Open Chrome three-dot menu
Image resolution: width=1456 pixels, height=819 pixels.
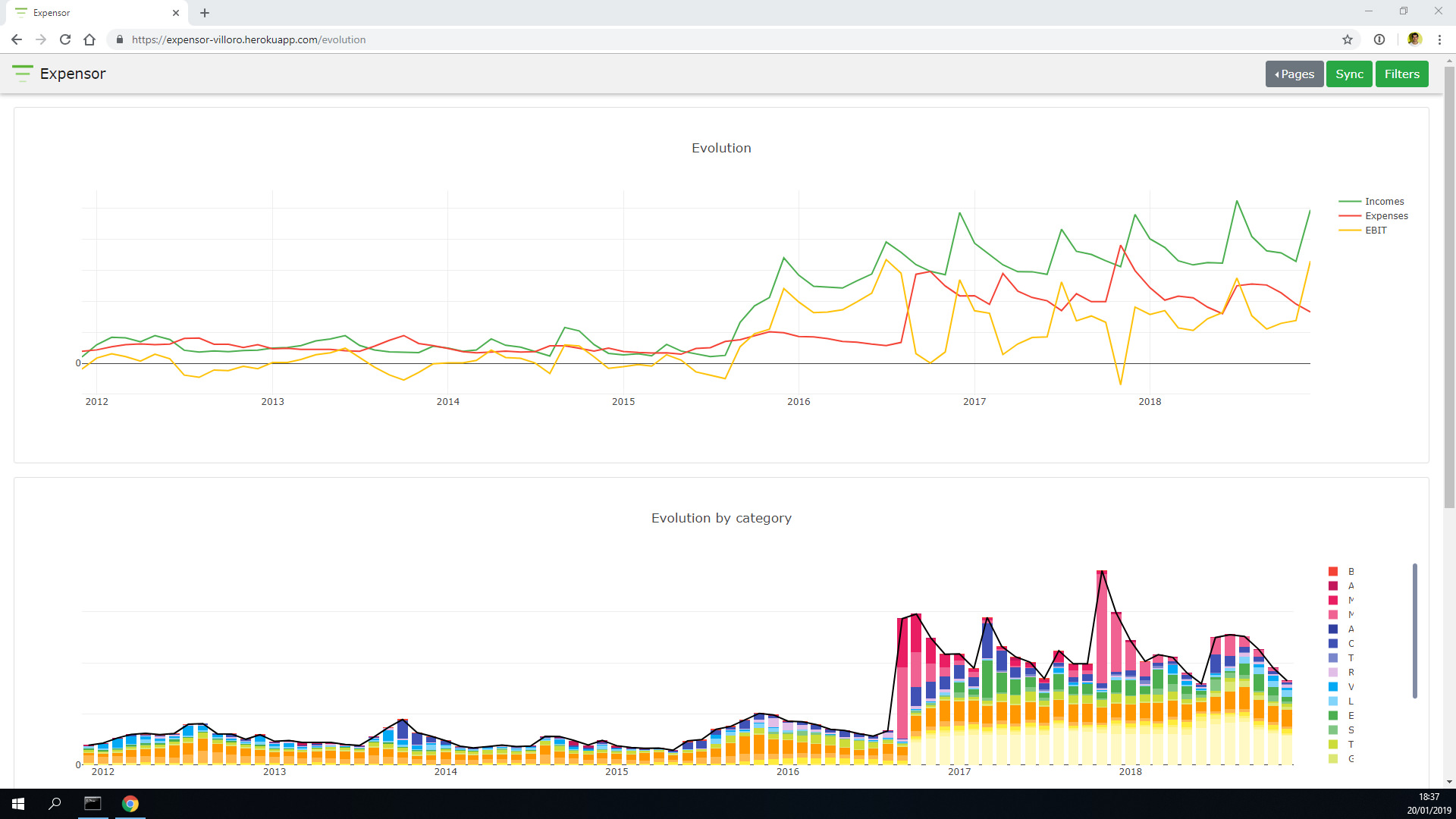pos(1439,39)
